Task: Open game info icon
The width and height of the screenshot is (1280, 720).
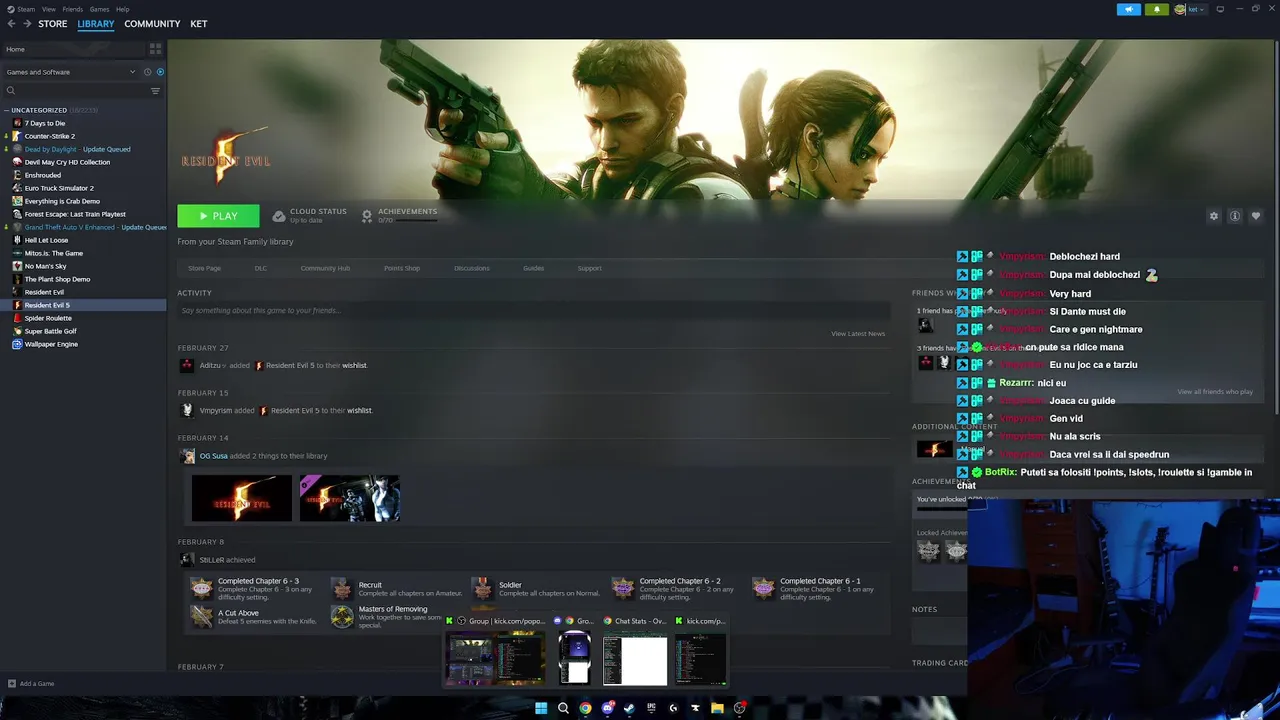Action: click(x=1235, y=216)
